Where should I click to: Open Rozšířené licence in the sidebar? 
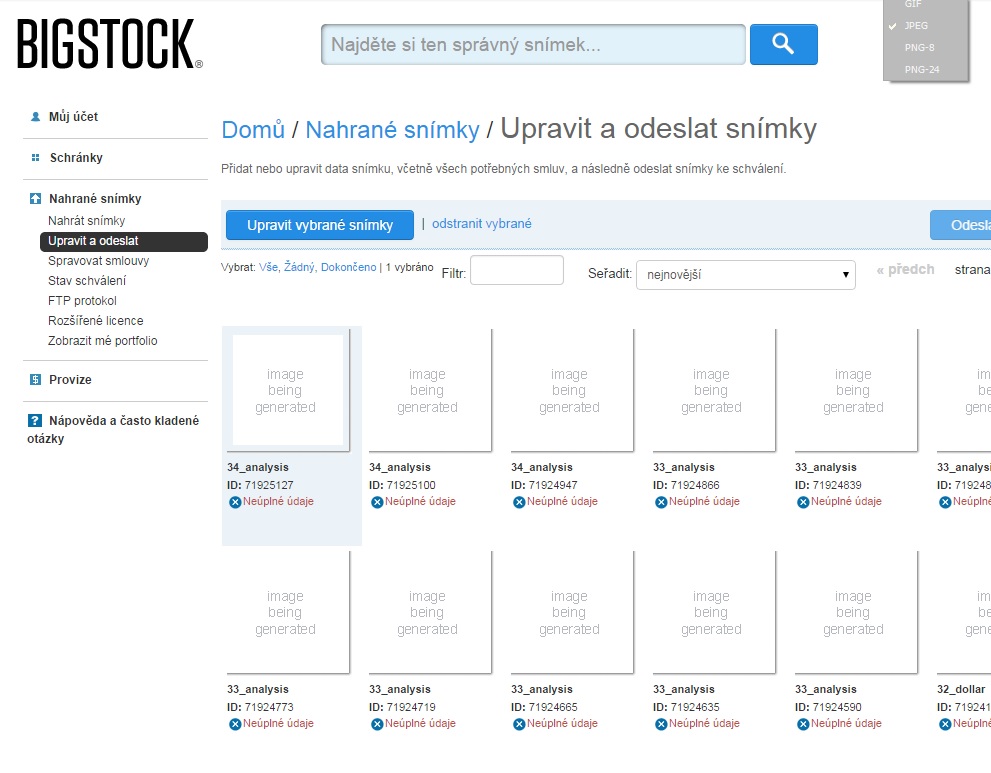click(95, 320)
